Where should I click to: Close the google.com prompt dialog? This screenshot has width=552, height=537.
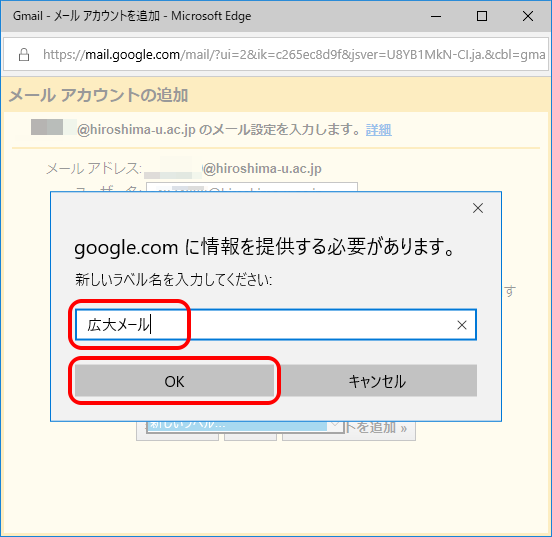tap(478, 208)
